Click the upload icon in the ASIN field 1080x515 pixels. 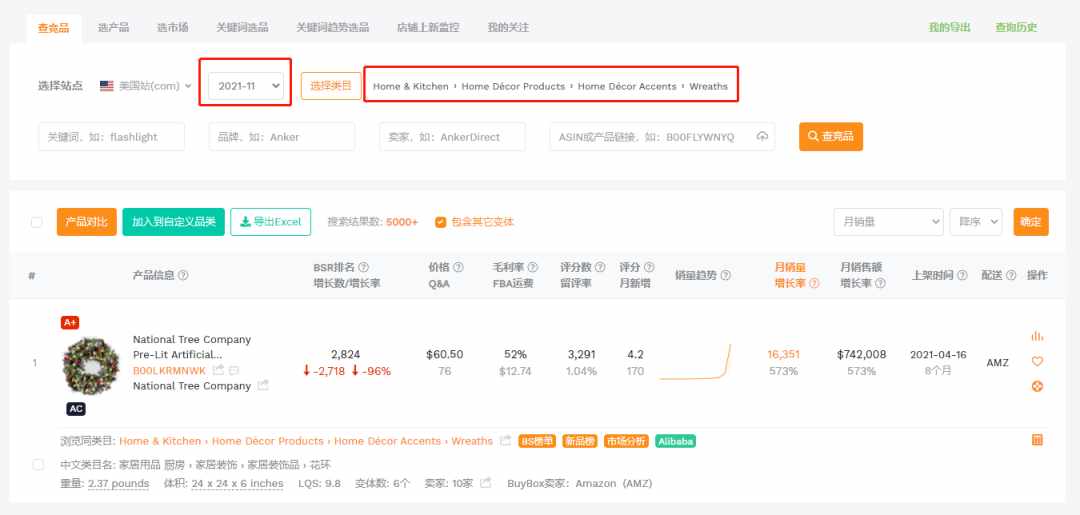tap(762, 136)
